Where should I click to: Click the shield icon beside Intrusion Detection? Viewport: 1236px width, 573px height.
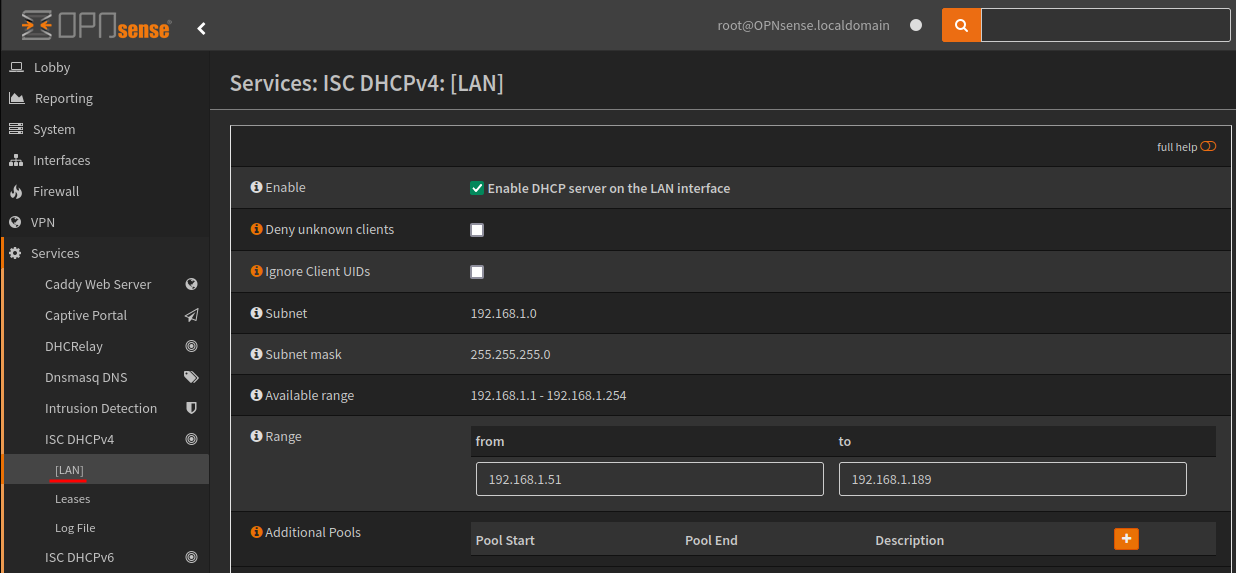pos(192,408)
